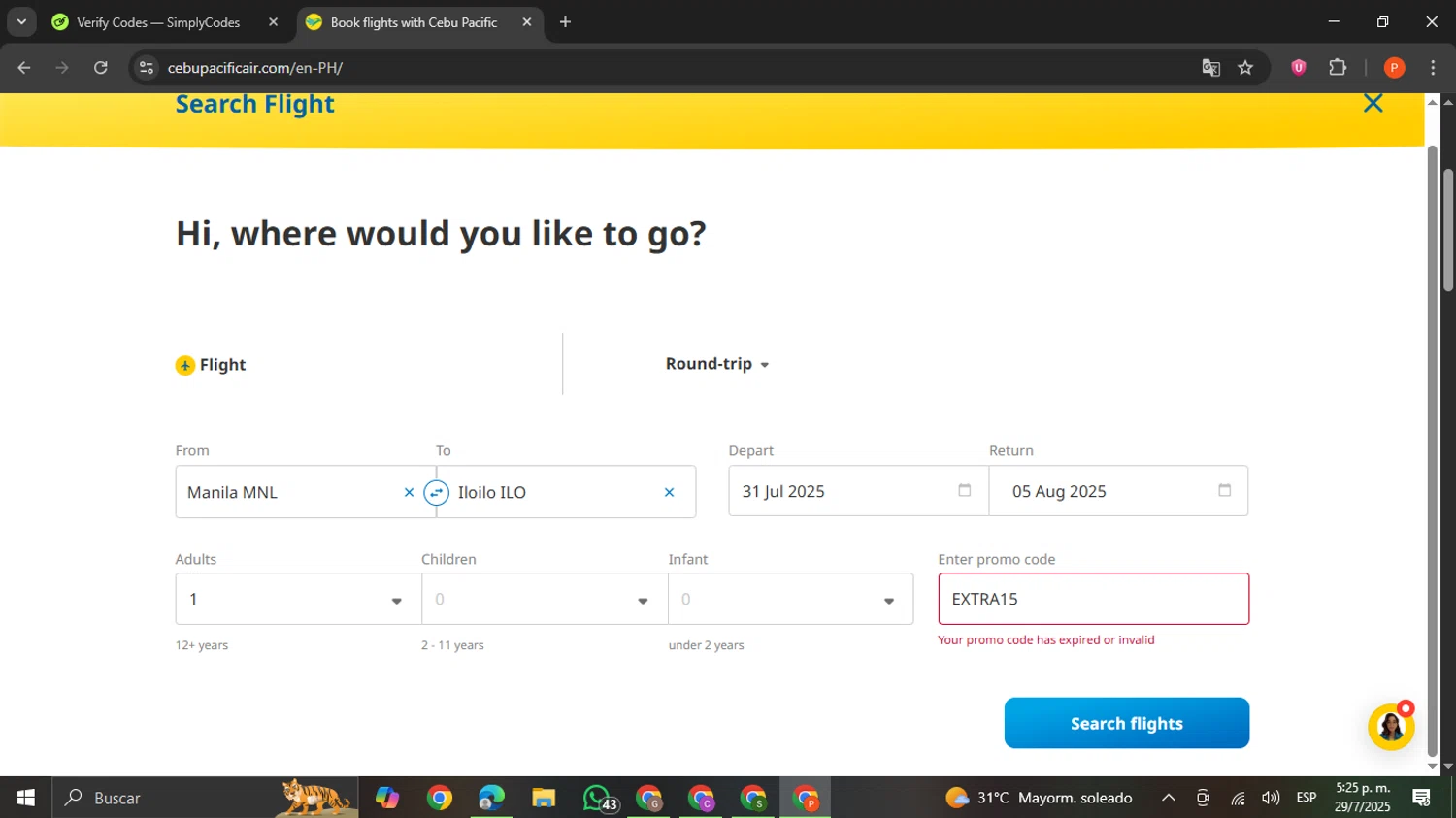Show hidden system tray icons
Viewport: 1456px width, 818px height.
pyautogui.click(x=1169, y=798)
